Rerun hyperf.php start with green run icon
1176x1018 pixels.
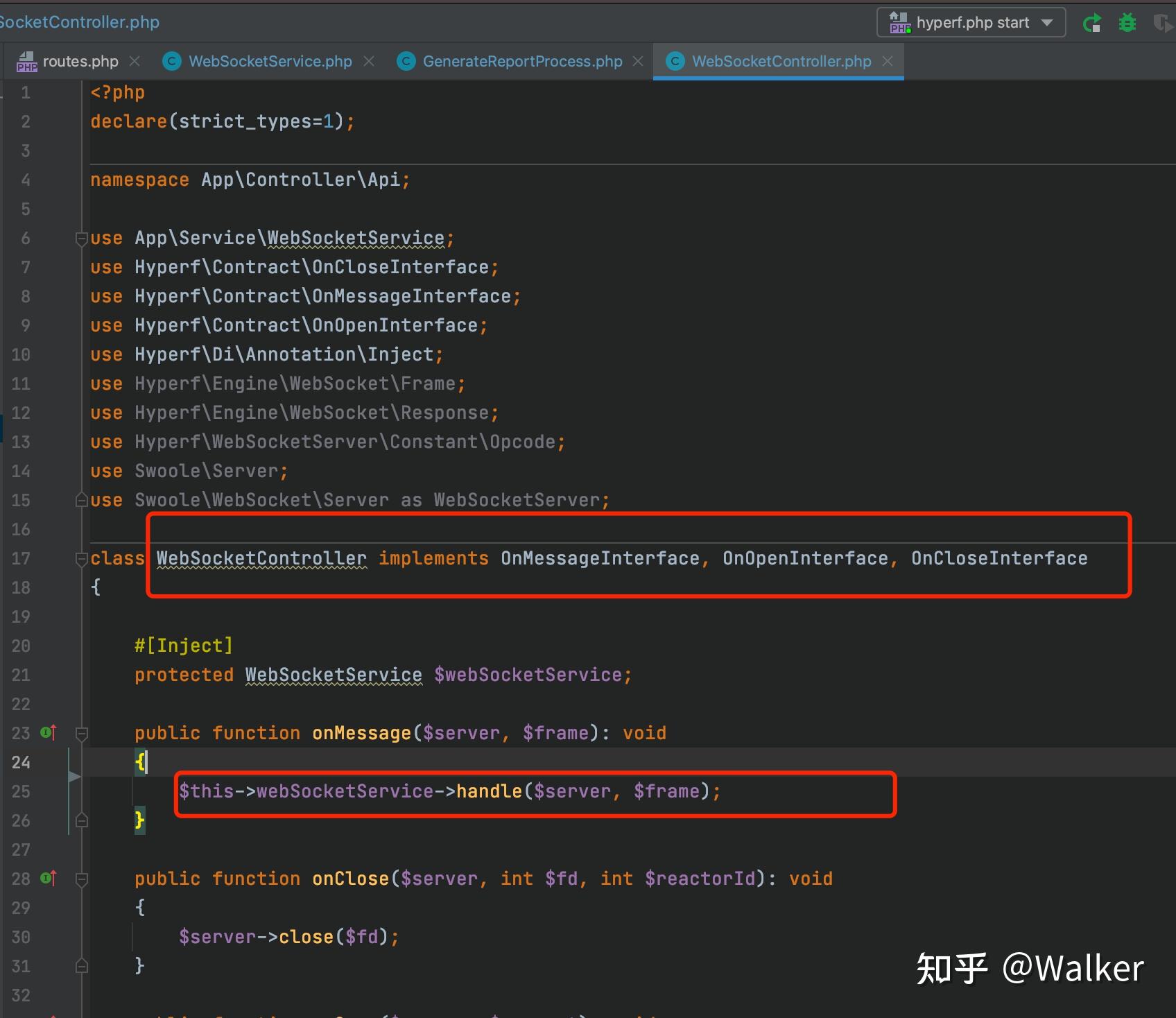(x=1092, y=22)
